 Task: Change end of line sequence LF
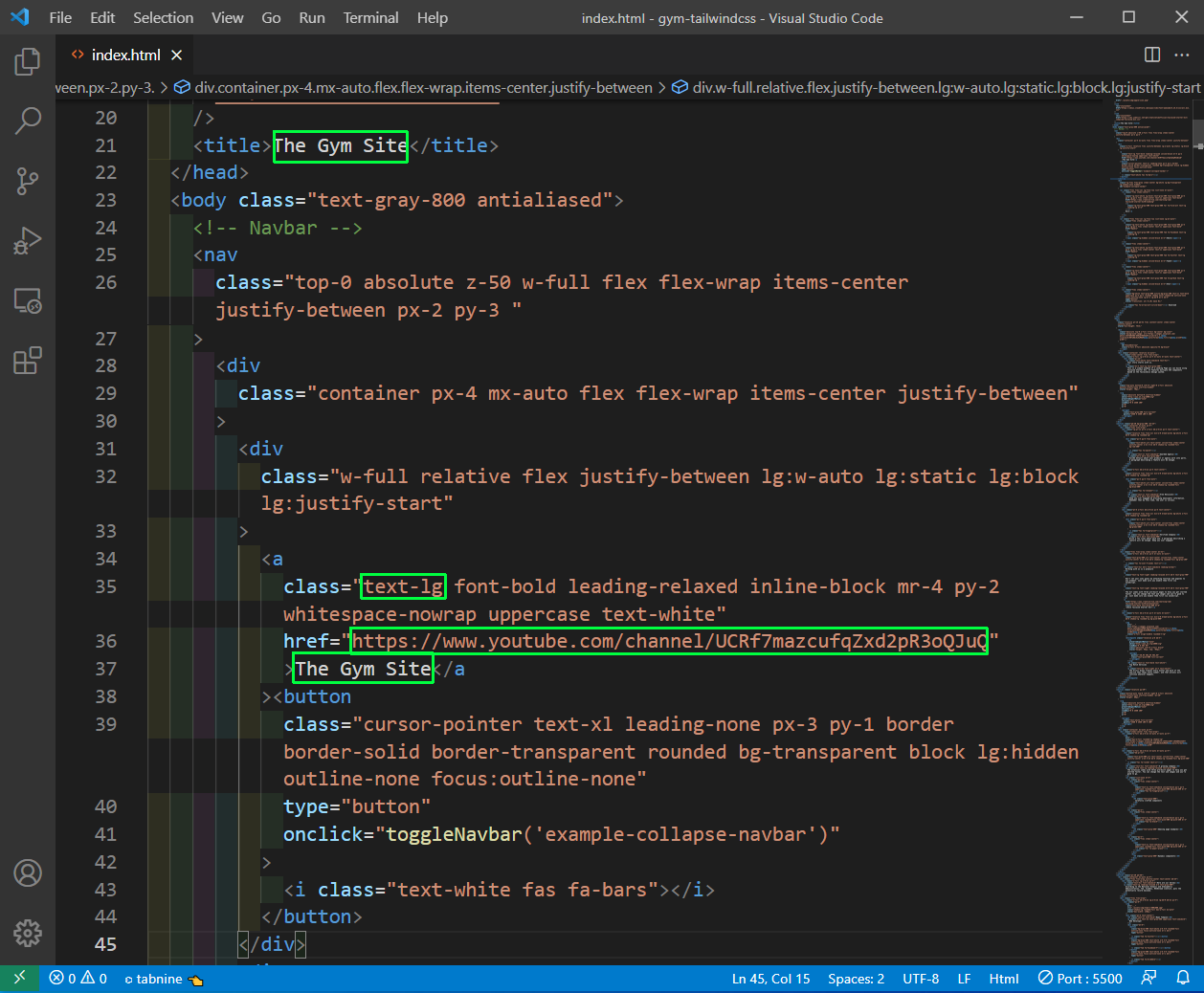click(x=964, y=979)
